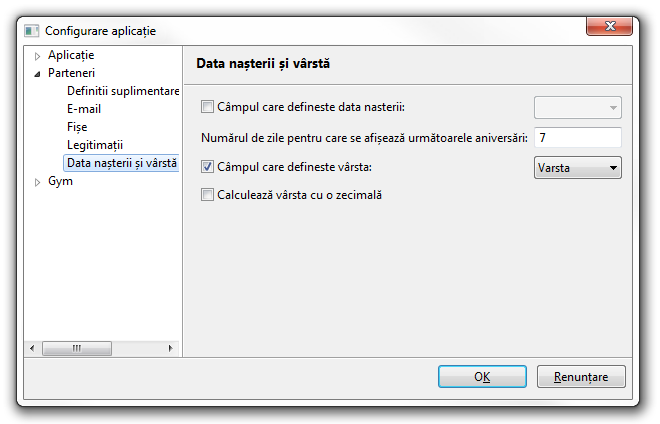Open the empty data nașterii field dropdown
The height and width of the screenshot is (424, 660).
coord(578,107)
